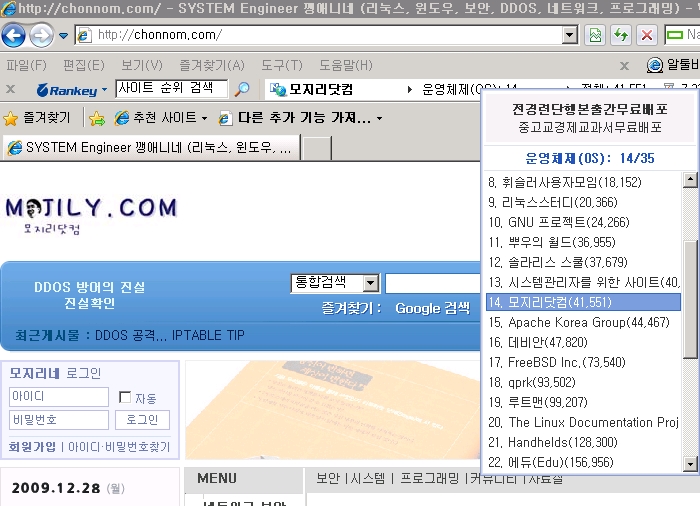Close the Rankey toolbar with its X
Viewport: 700px width, 506px height.
pos(11,89)
